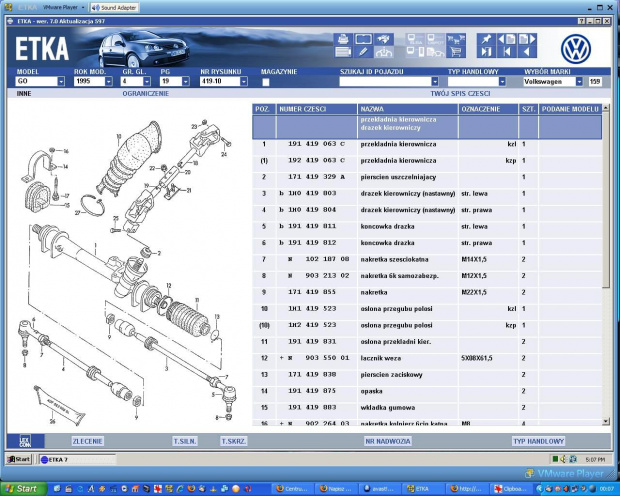620x496 pixels.
Task: Toggle the MAGAZYNIE checkbox
Action: click(x=266, y=82)
